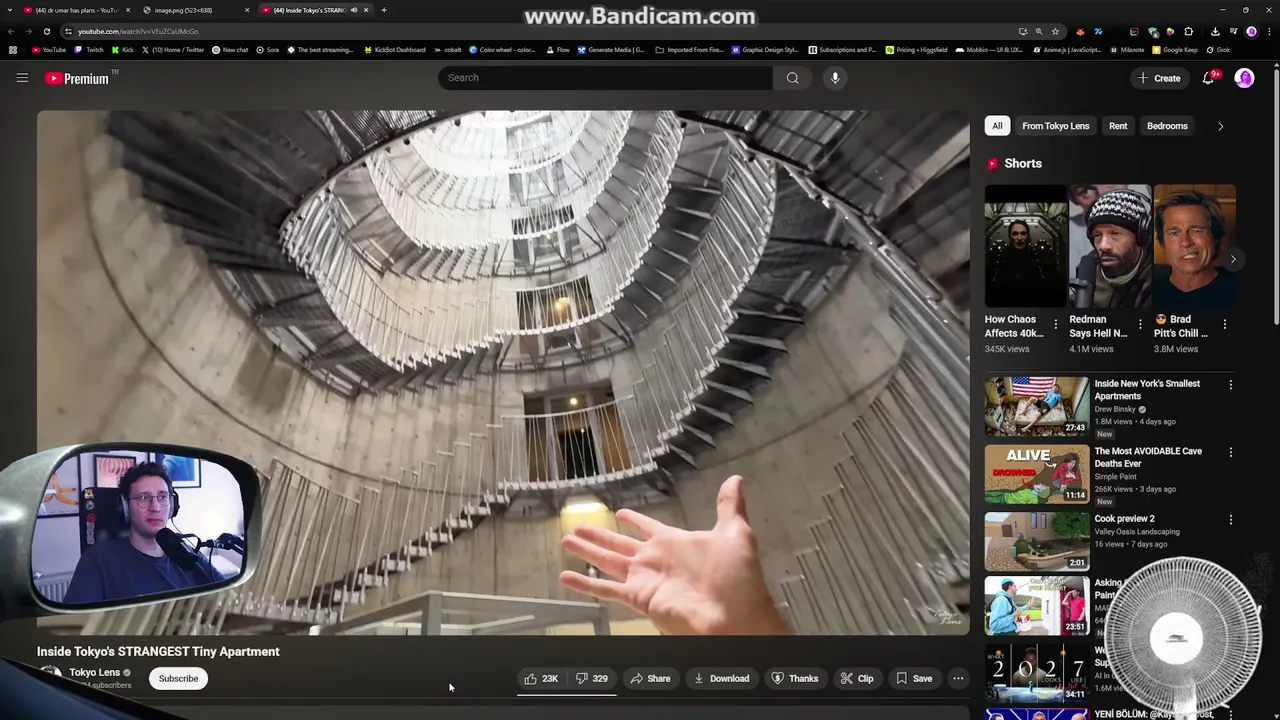
Task: Bookmark this page with star icon
Action: point(1055,31)
